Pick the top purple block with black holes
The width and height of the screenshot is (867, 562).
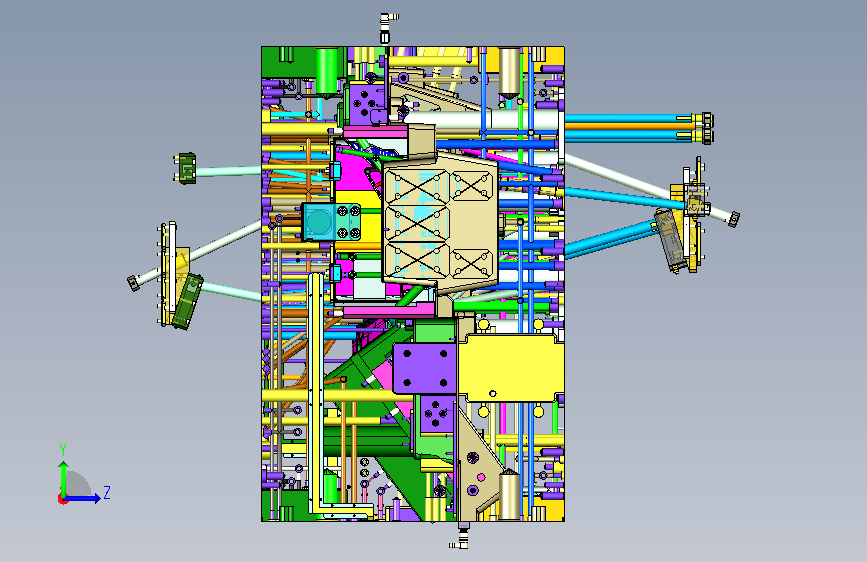(365, 103)
